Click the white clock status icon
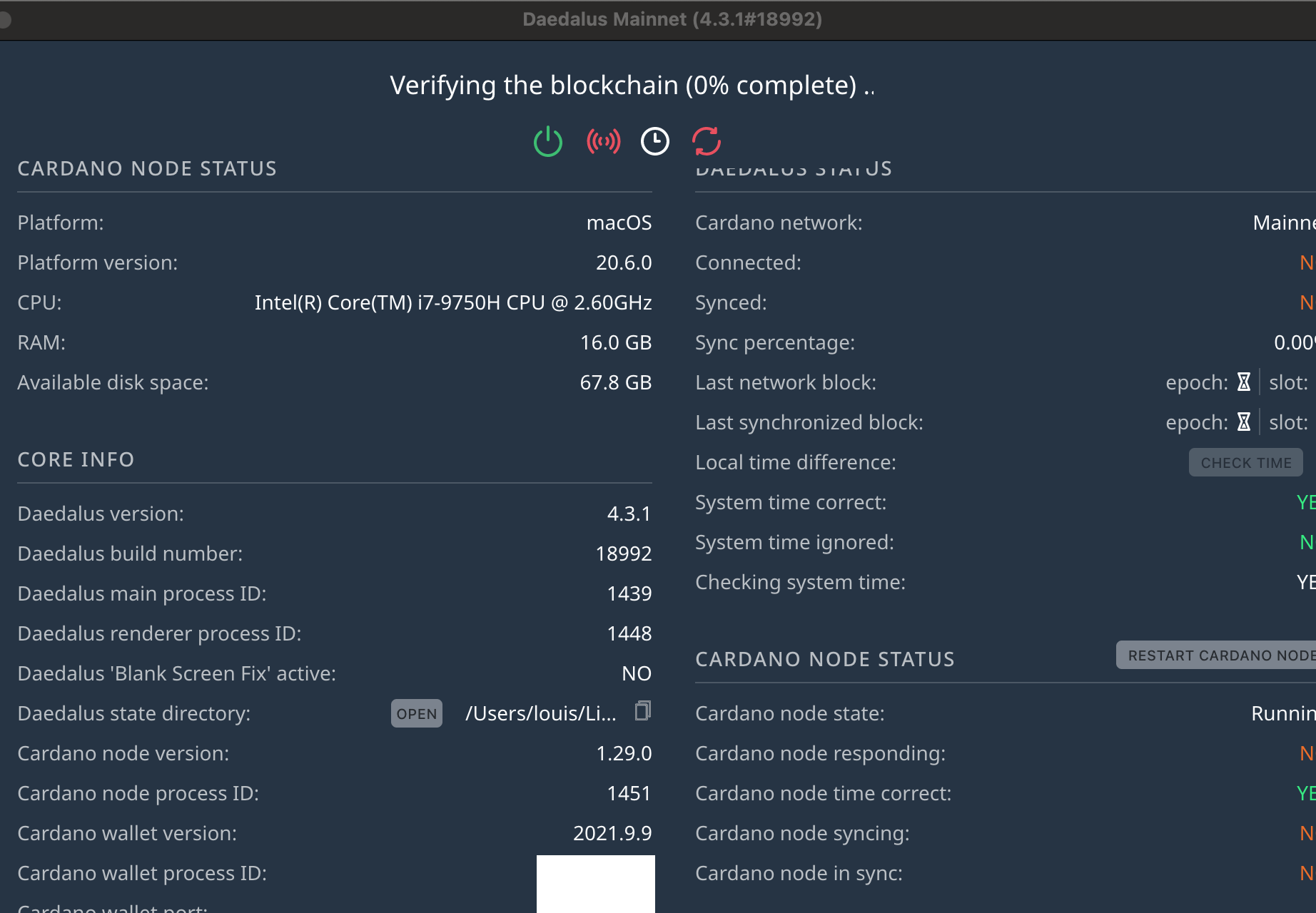 click(655, 141)
